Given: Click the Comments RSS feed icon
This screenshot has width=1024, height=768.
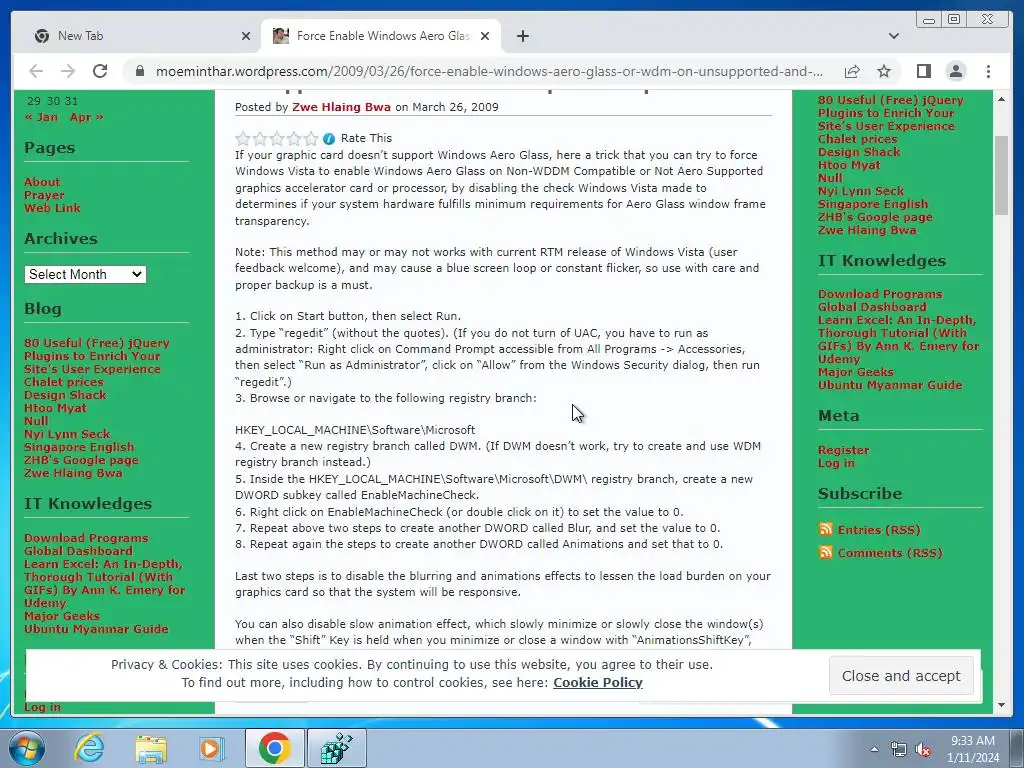Looking at the screenshot, I should pos(825,552).
